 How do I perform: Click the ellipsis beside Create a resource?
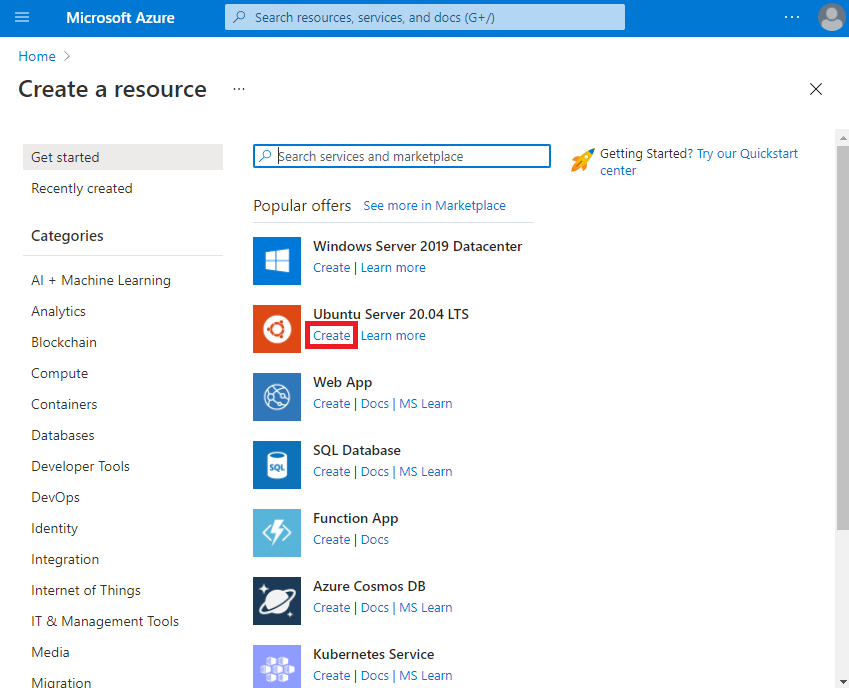click(x=239, y=89)
